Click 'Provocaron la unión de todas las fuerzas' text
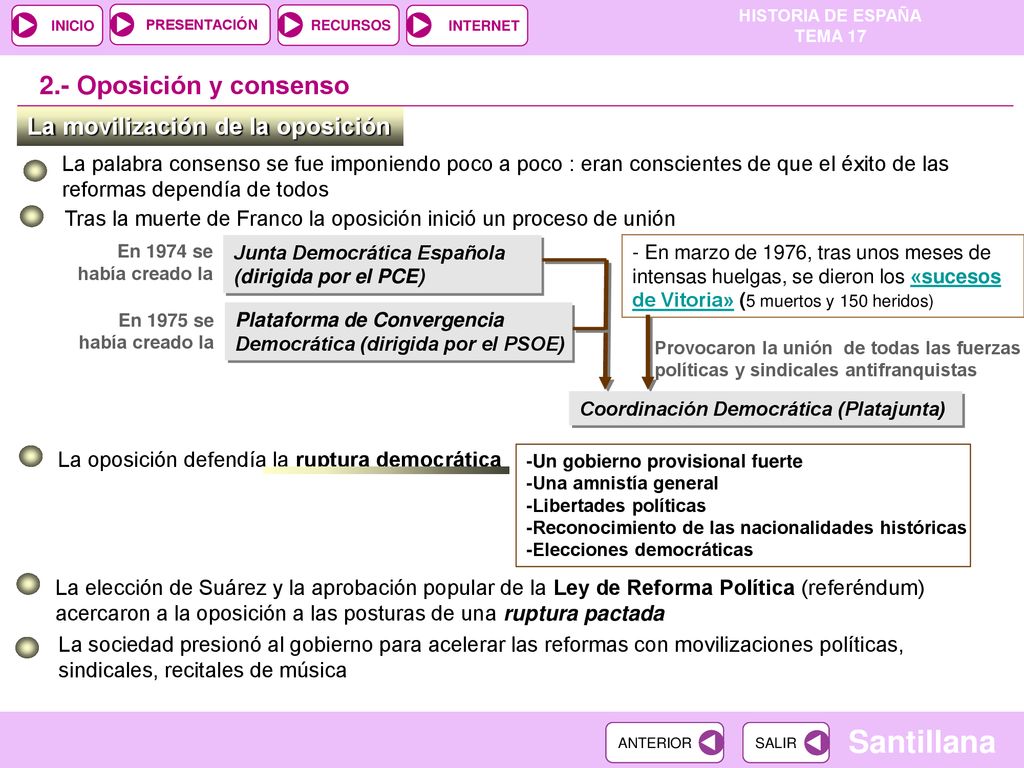This screenshot has height=768, width=1024. [837, 347]
